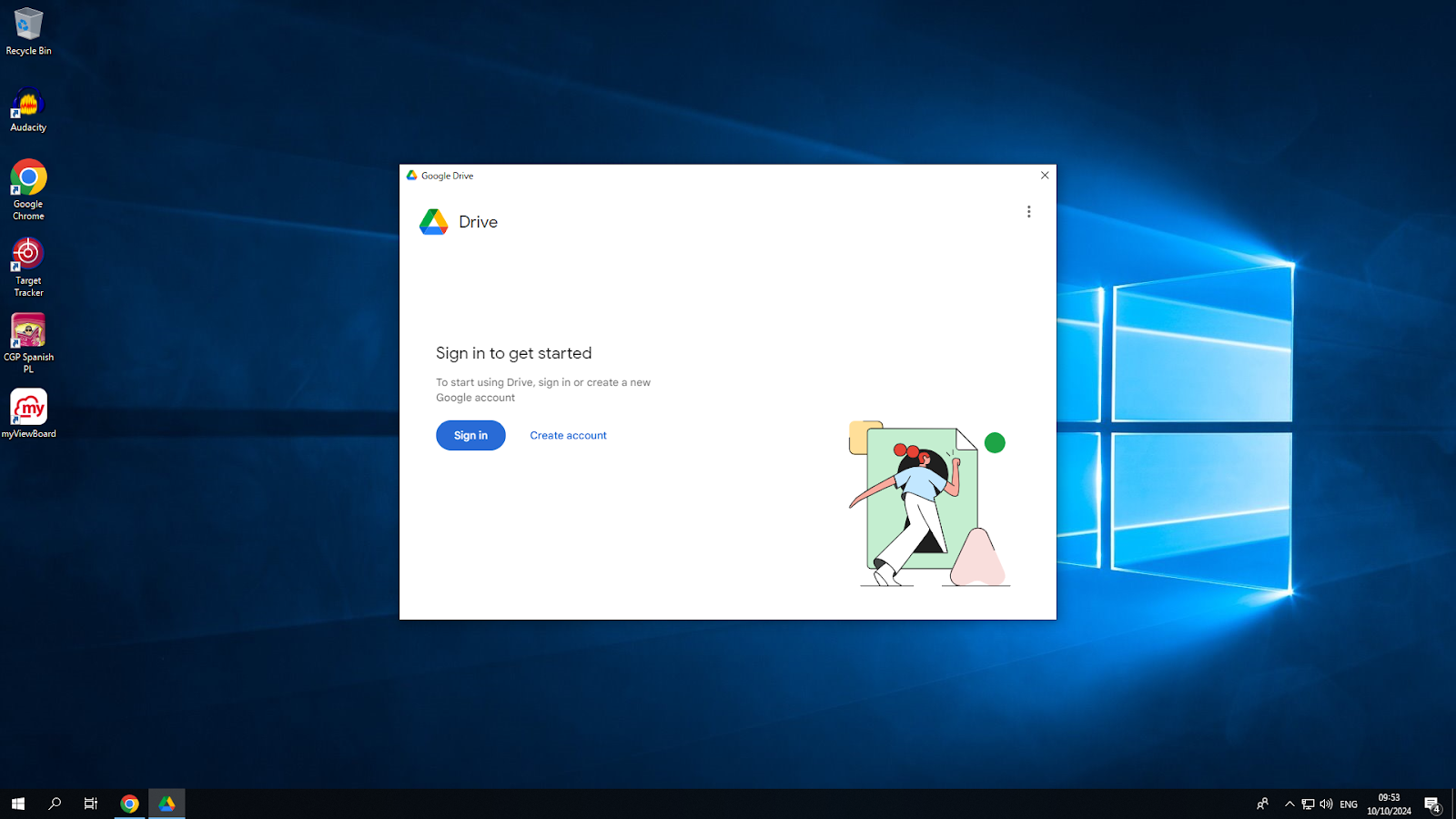
Task: Open network status tray icon
Action: tap(1308, 804)
